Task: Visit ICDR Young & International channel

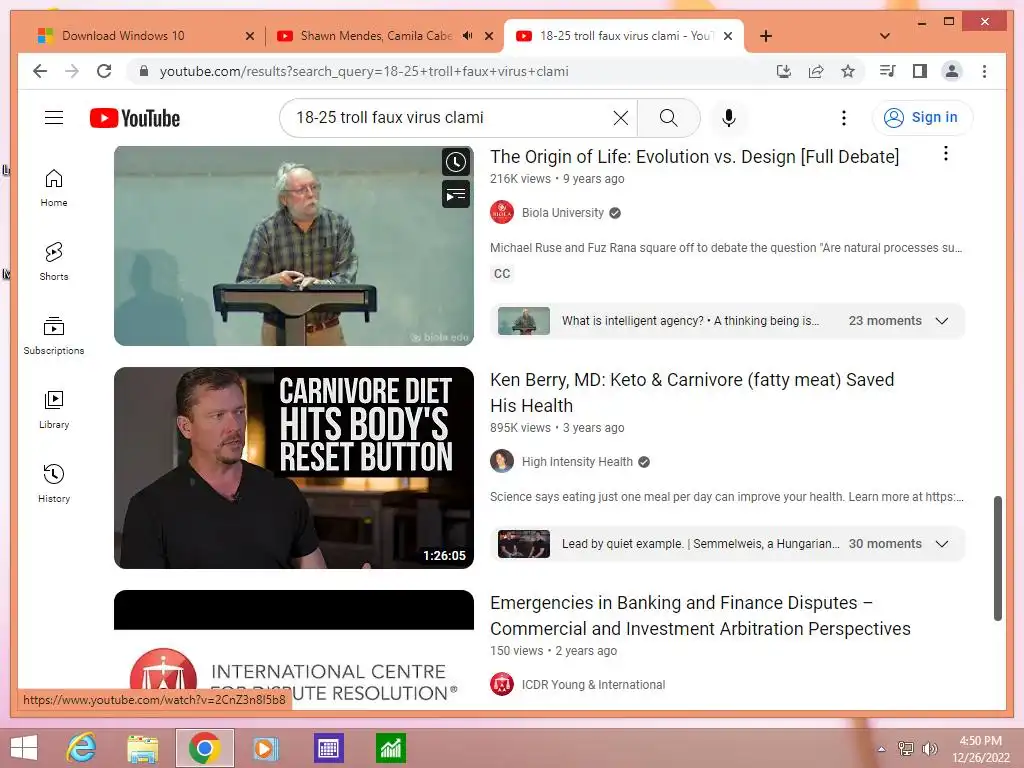Action: 593,684
